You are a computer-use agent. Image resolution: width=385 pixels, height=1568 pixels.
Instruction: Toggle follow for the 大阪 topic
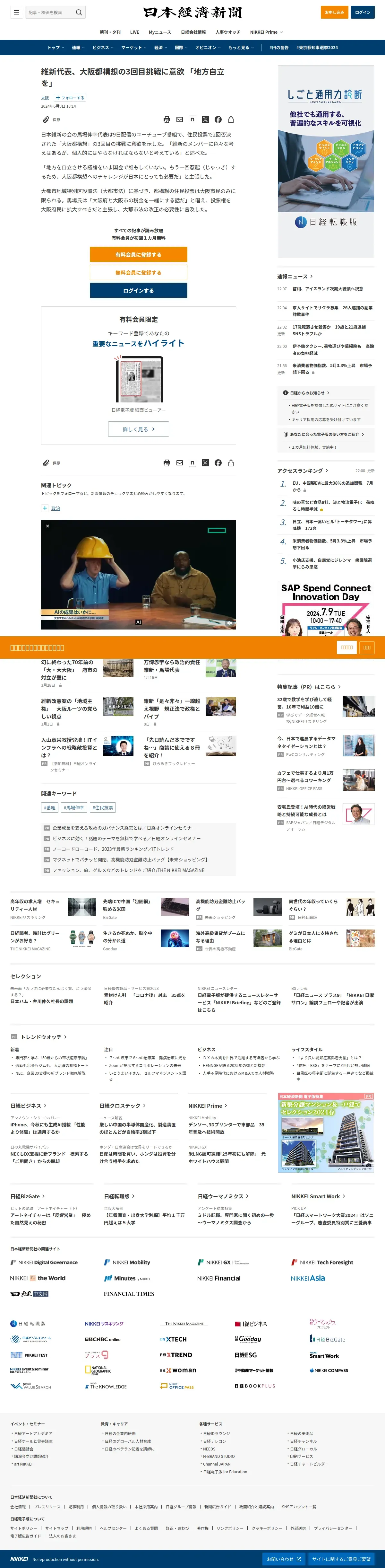click(x=70, y=98)
